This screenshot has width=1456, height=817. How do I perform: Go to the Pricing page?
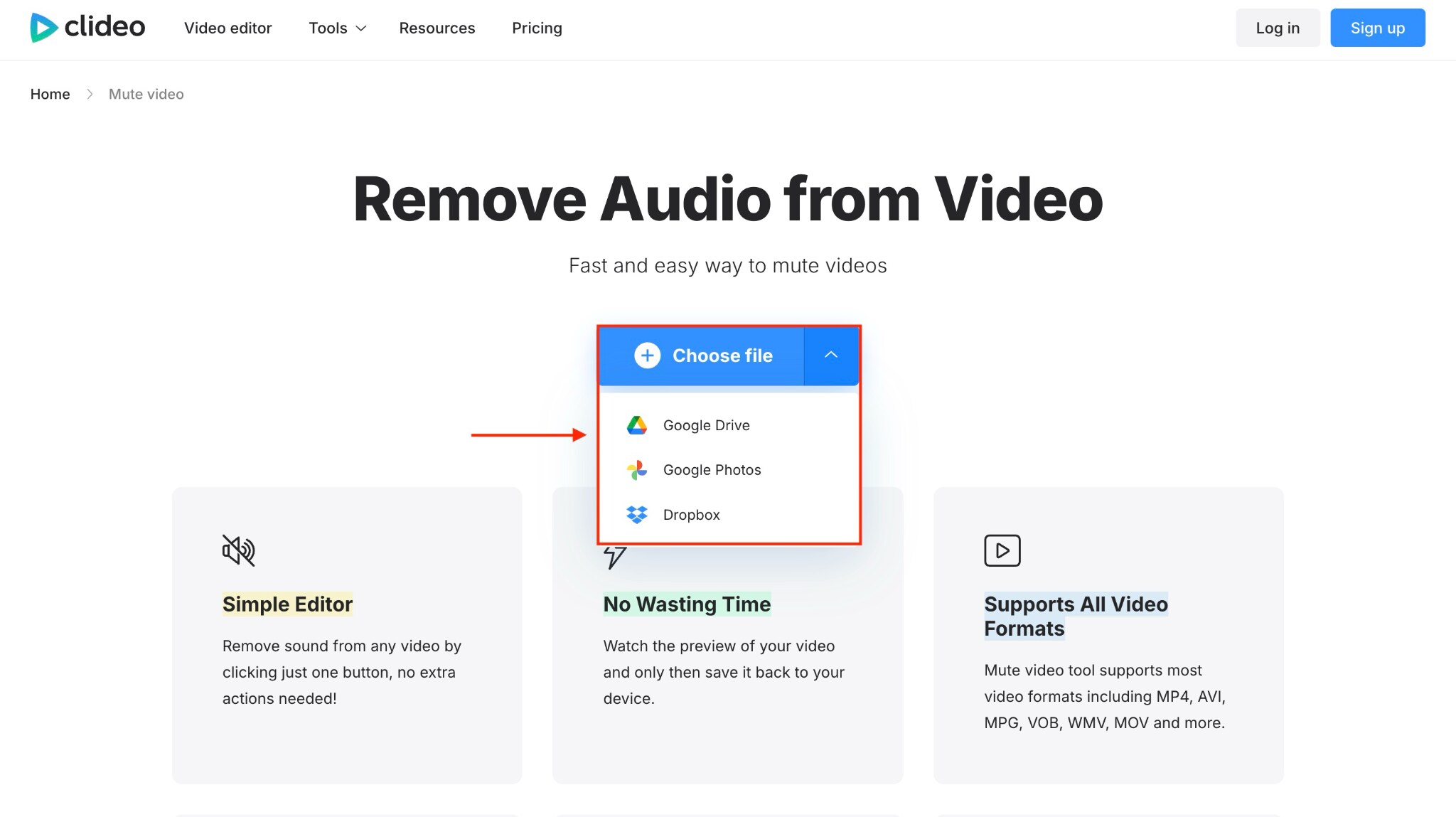[537, 28]
